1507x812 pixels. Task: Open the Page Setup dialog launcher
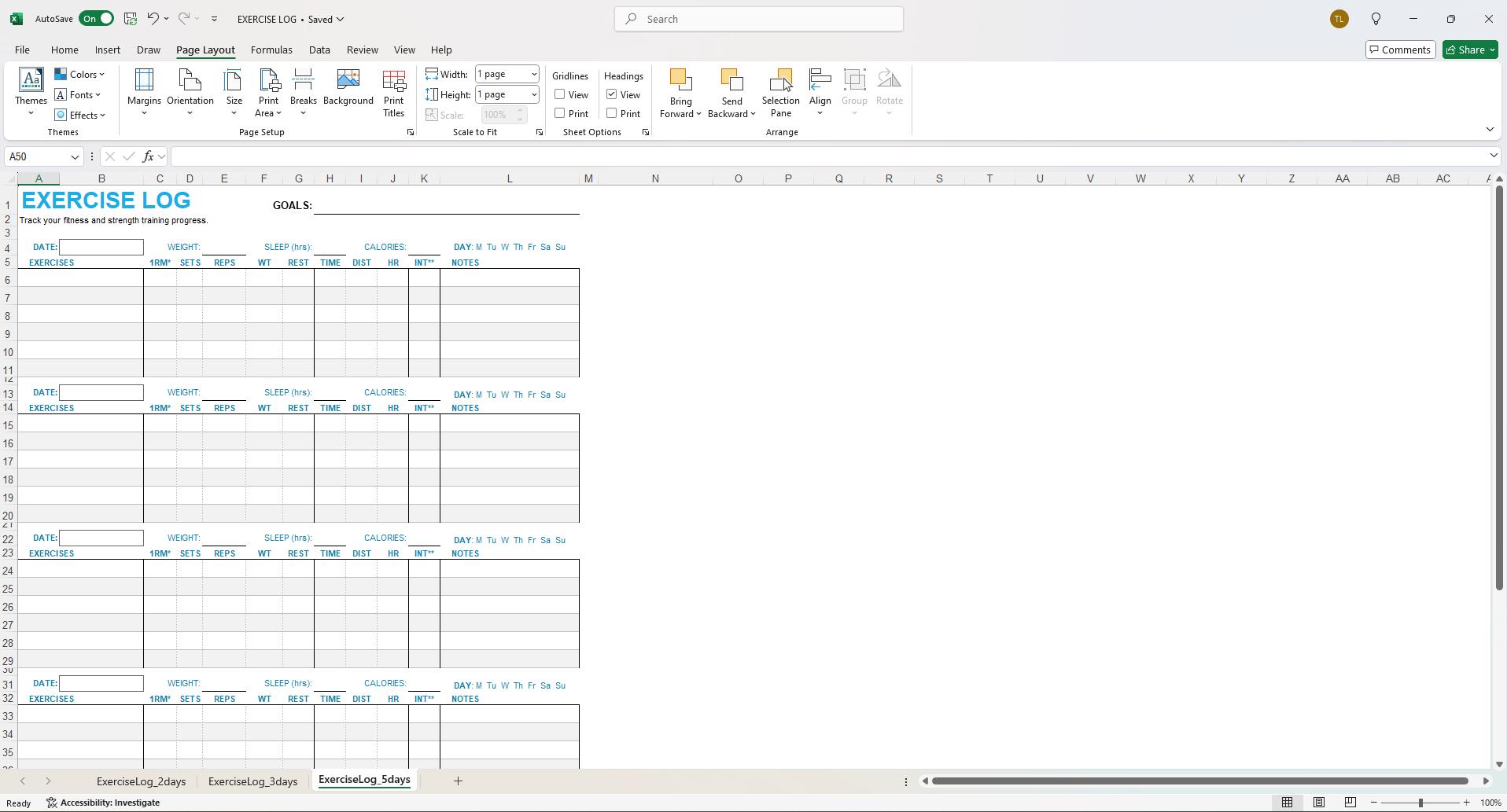coord(410,133)
